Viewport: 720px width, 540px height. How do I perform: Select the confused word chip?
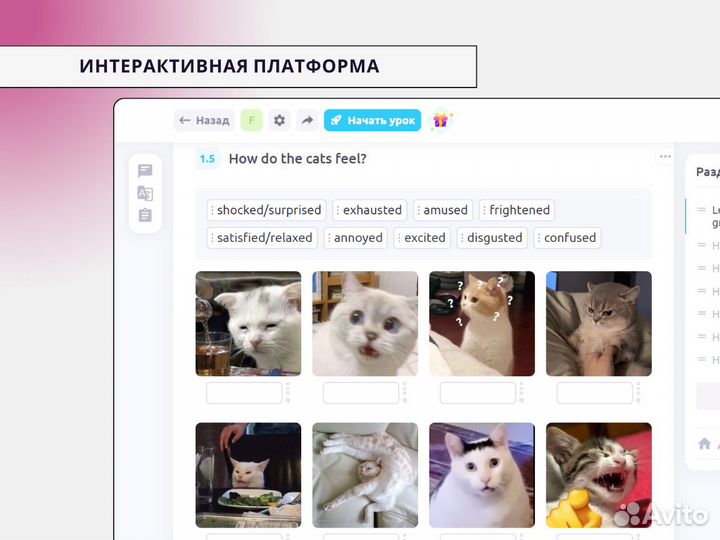pyautogui.click(x=568, y=238)
